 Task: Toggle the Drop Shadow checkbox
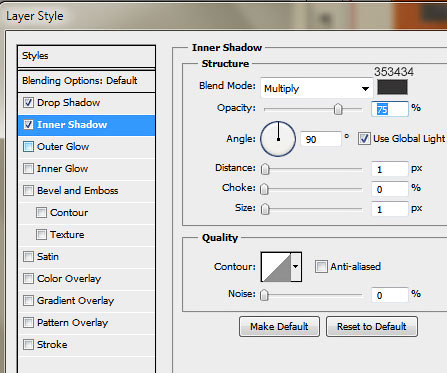pos(28,102)
